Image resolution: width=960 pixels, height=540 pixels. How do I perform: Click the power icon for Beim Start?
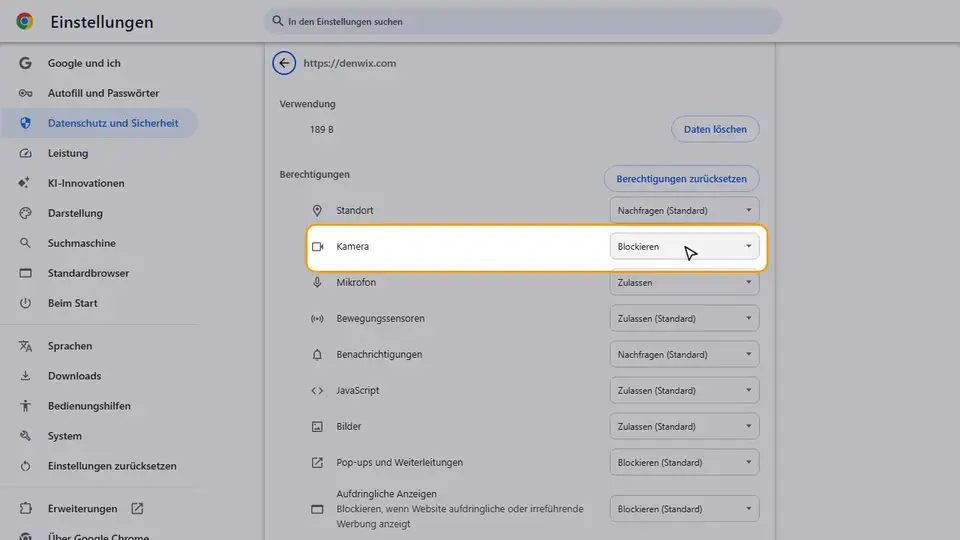[25, 303]
